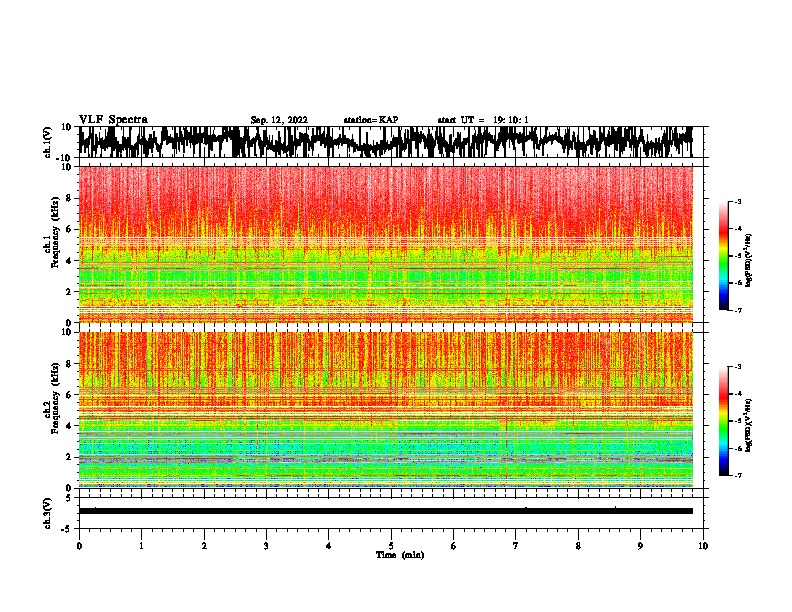
Task: Click time axis tick label "2"
Action: click(204, 546)
